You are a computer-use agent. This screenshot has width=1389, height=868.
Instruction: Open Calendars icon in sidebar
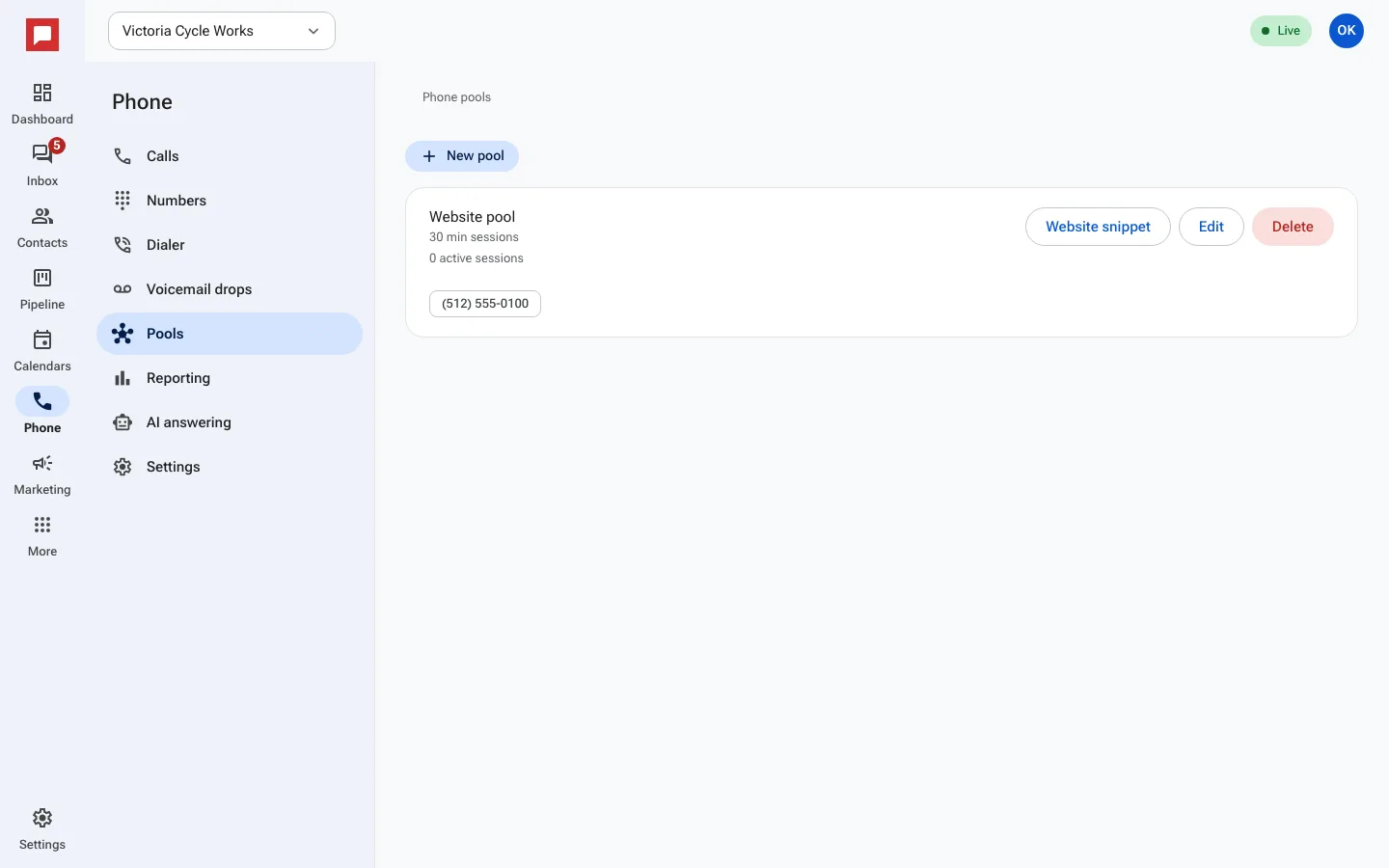pyautogui.click(x=42, y=339)
